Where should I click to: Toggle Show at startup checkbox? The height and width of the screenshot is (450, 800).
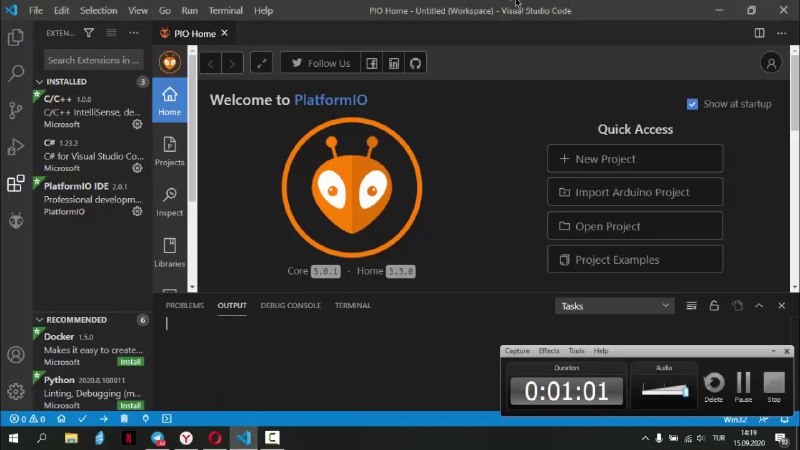tap(692, 104)
